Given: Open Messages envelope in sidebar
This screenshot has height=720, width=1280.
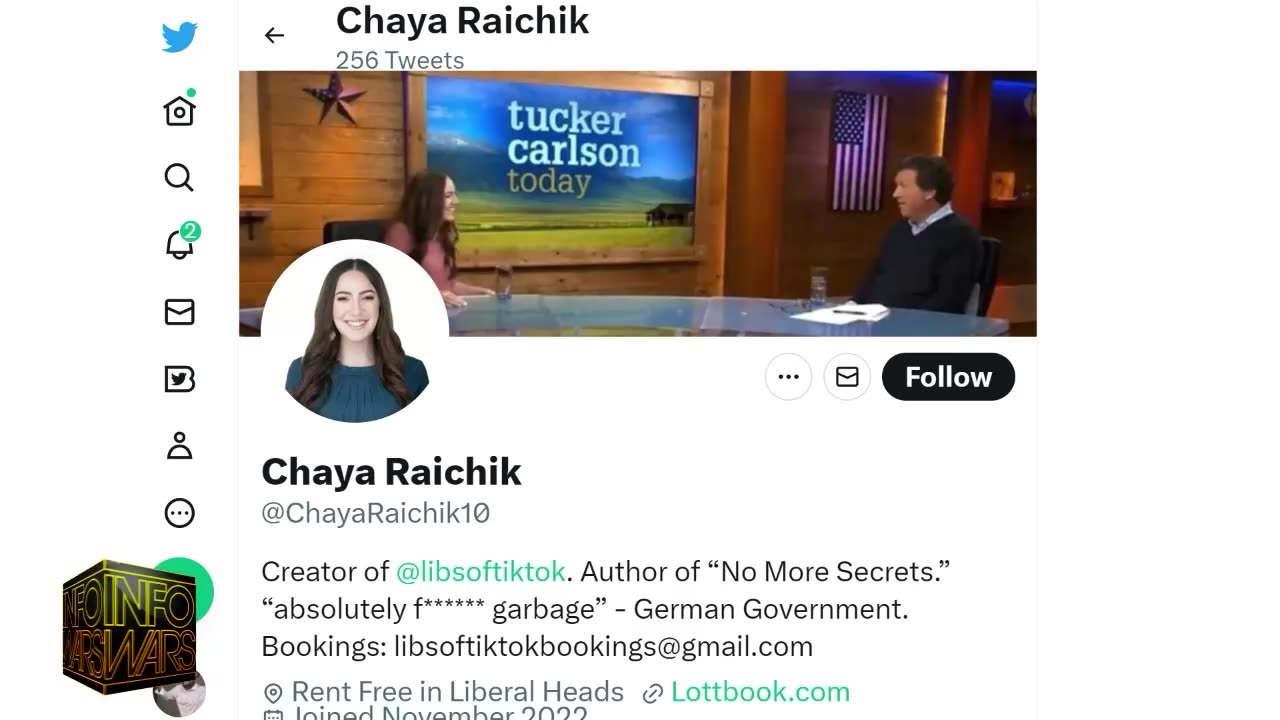Looking at the screenshot, I should (179, 312).
